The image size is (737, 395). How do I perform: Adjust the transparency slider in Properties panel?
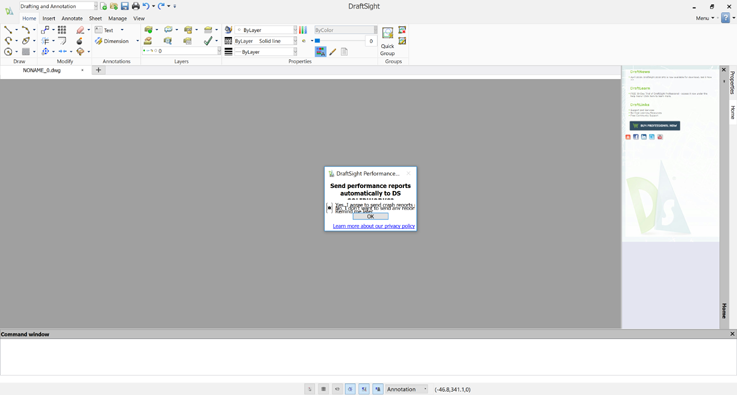pos(340,41)
